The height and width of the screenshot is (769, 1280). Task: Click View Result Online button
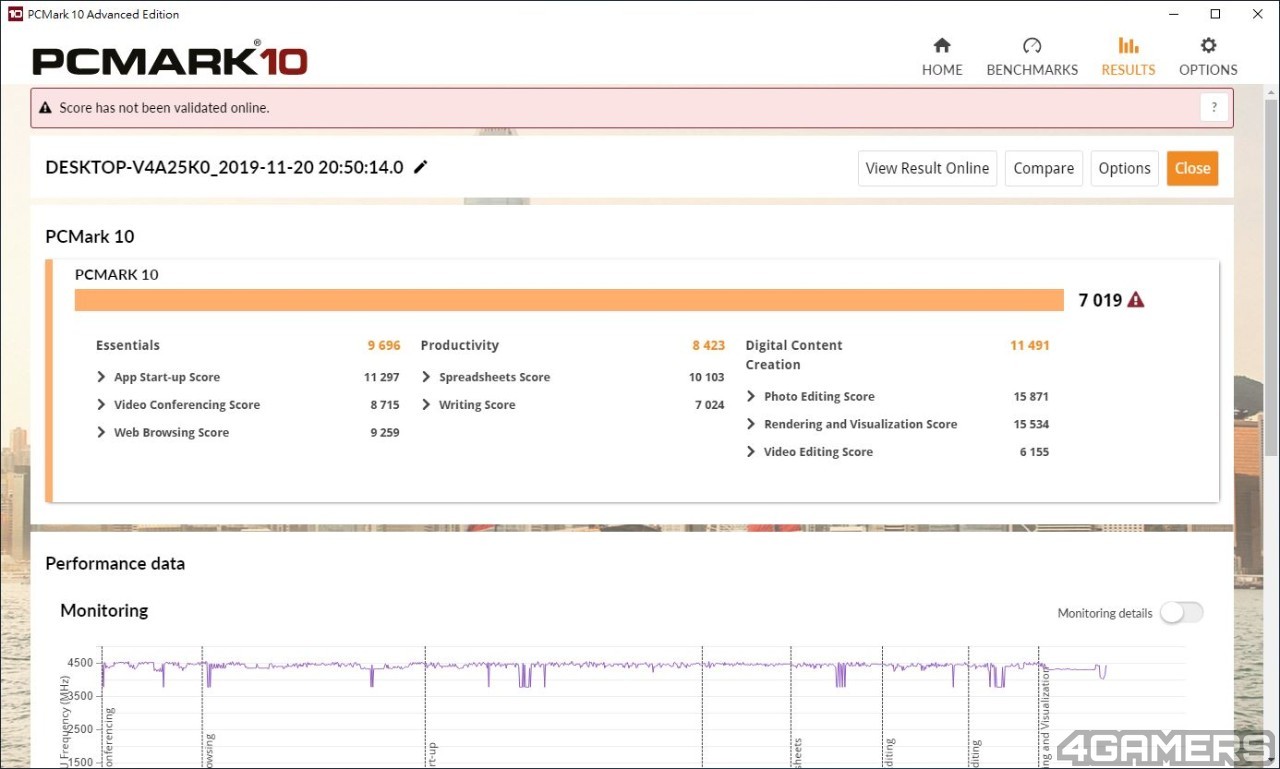pos(927,168)
